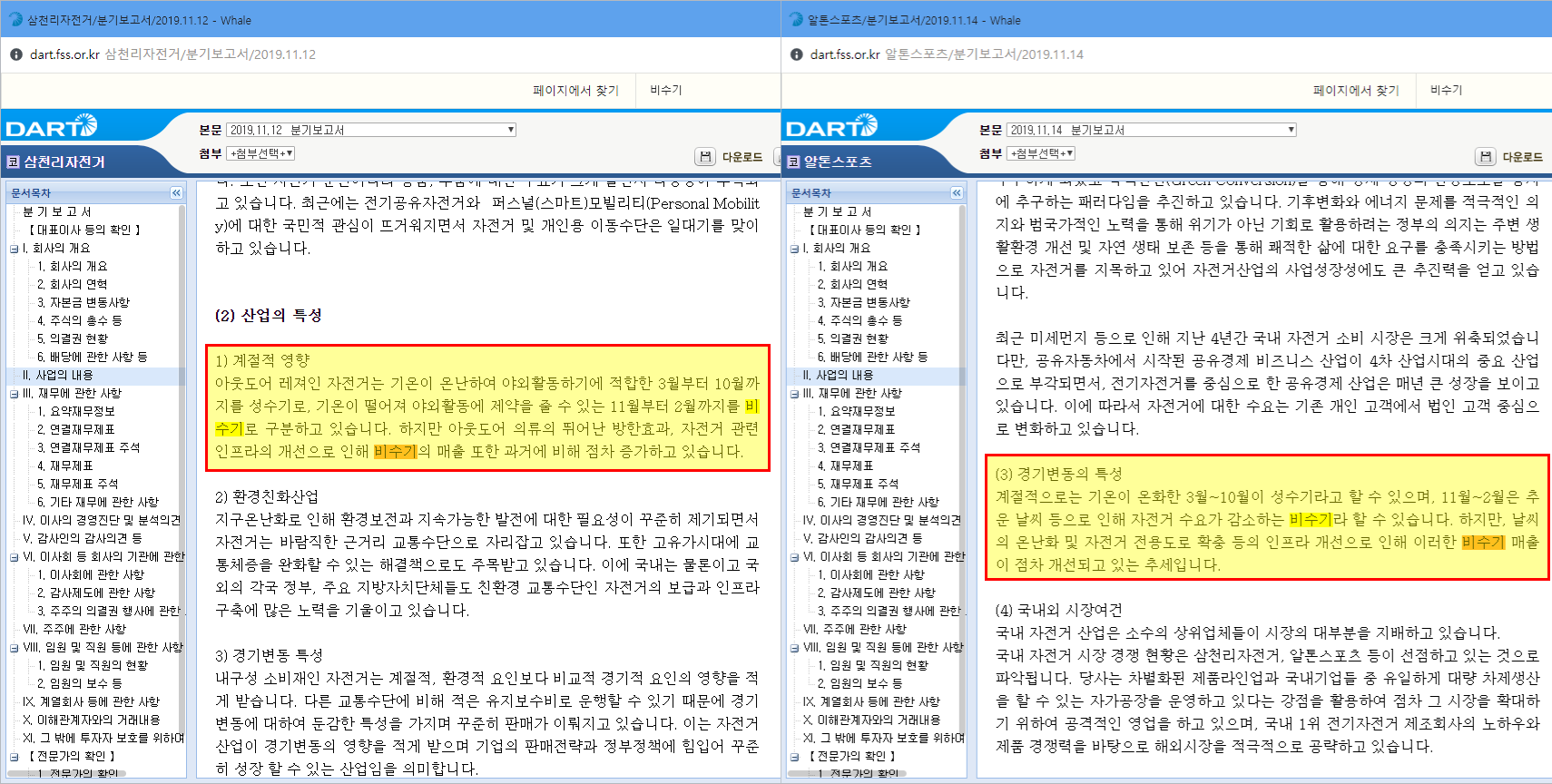Open 1. 요약재무정보 in the left window tree
Viewport: 1552px width, 784px height.
click(75, 411)
